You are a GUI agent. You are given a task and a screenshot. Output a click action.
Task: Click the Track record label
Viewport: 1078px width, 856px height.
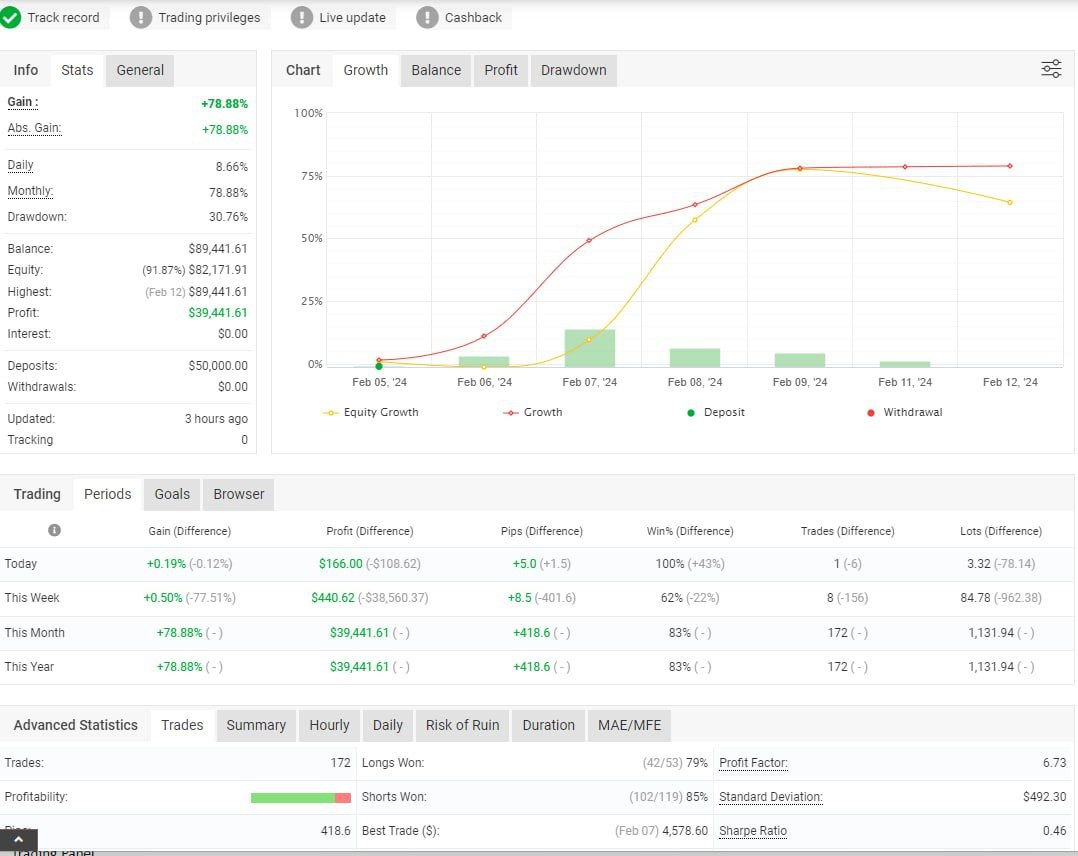pos(63,17)
